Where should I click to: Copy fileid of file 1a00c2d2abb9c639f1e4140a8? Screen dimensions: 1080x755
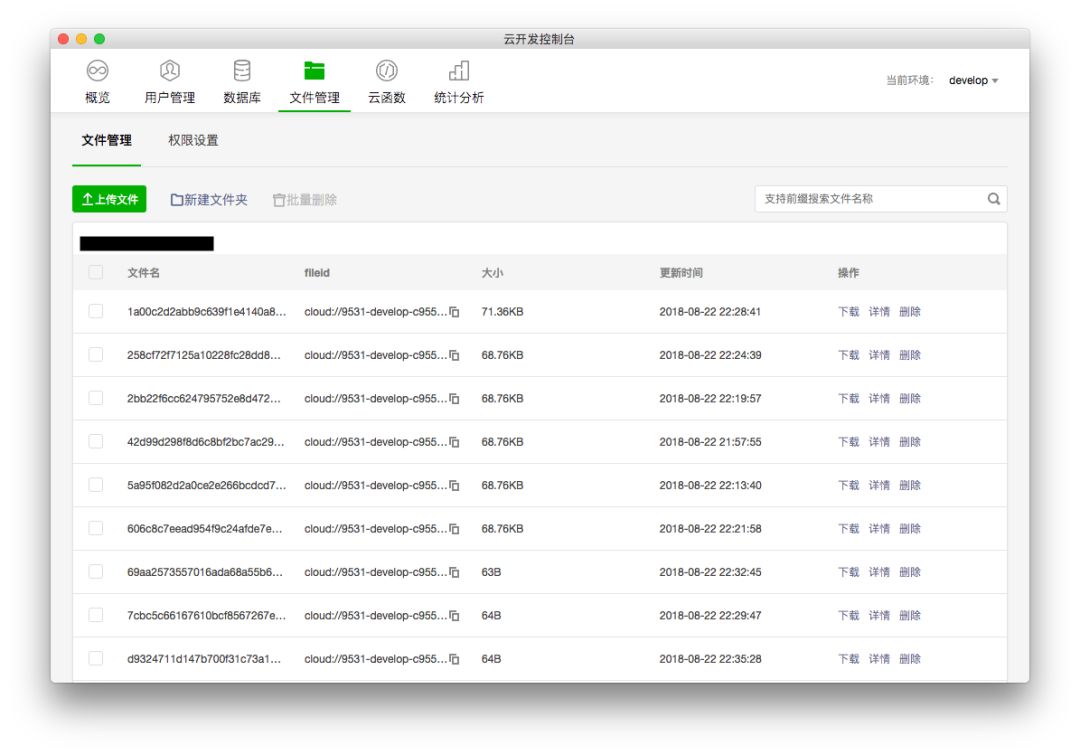455,312
